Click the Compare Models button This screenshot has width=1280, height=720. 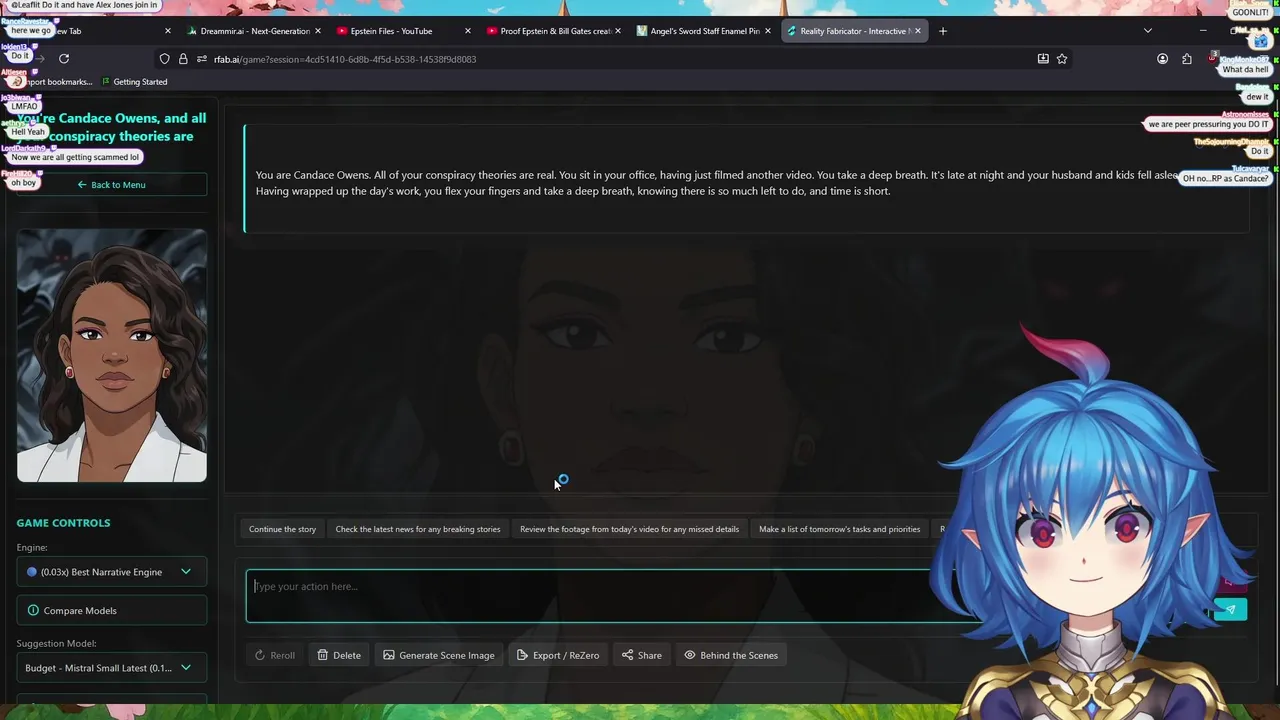point(112,610)
